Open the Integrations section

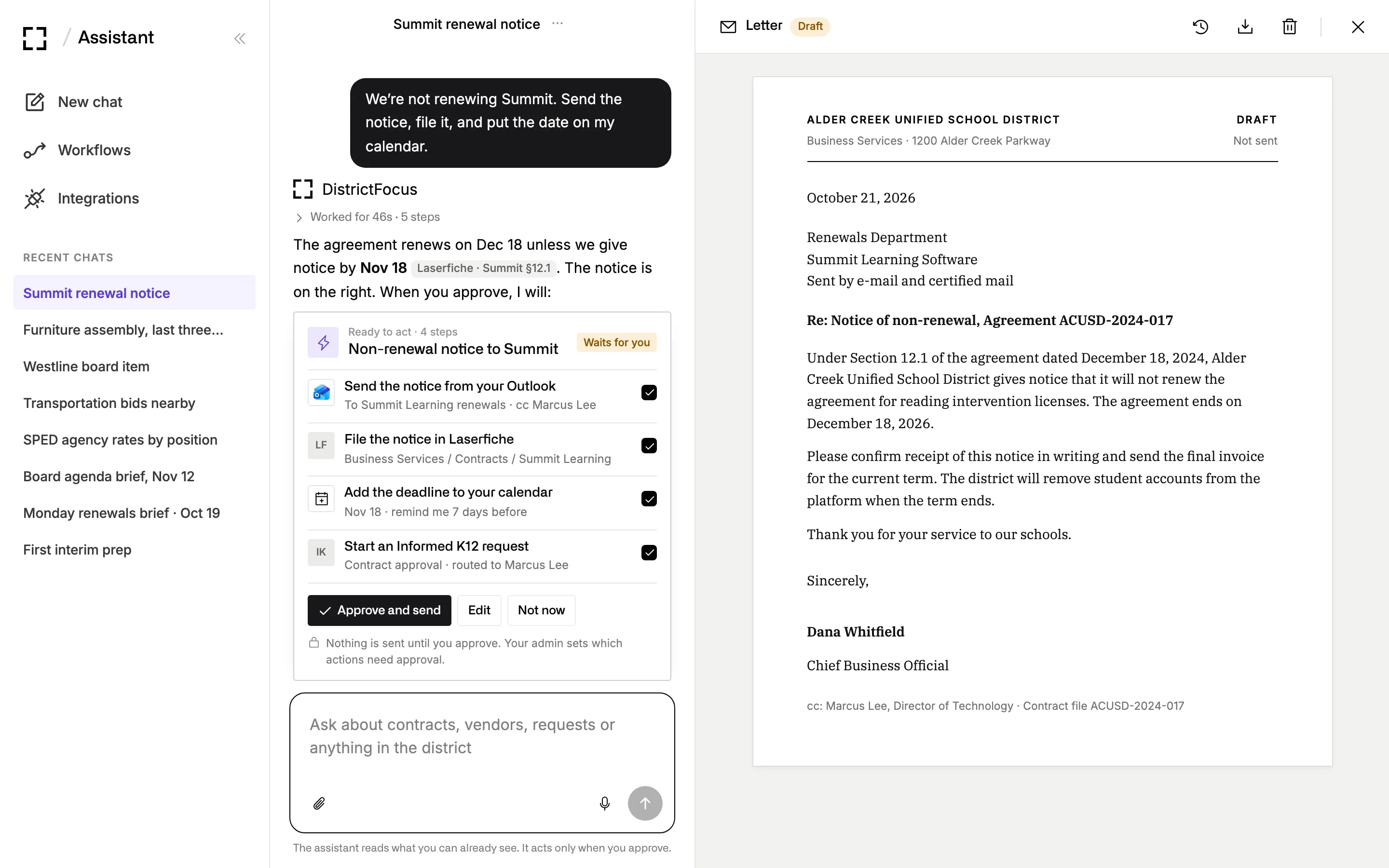pos(82,199)
